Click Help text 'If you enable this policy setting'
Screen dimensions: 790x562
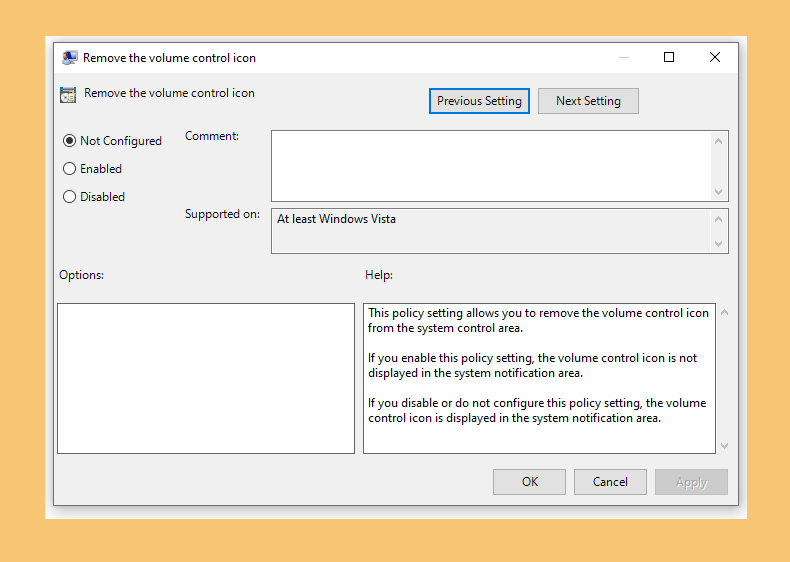point(450,358)
